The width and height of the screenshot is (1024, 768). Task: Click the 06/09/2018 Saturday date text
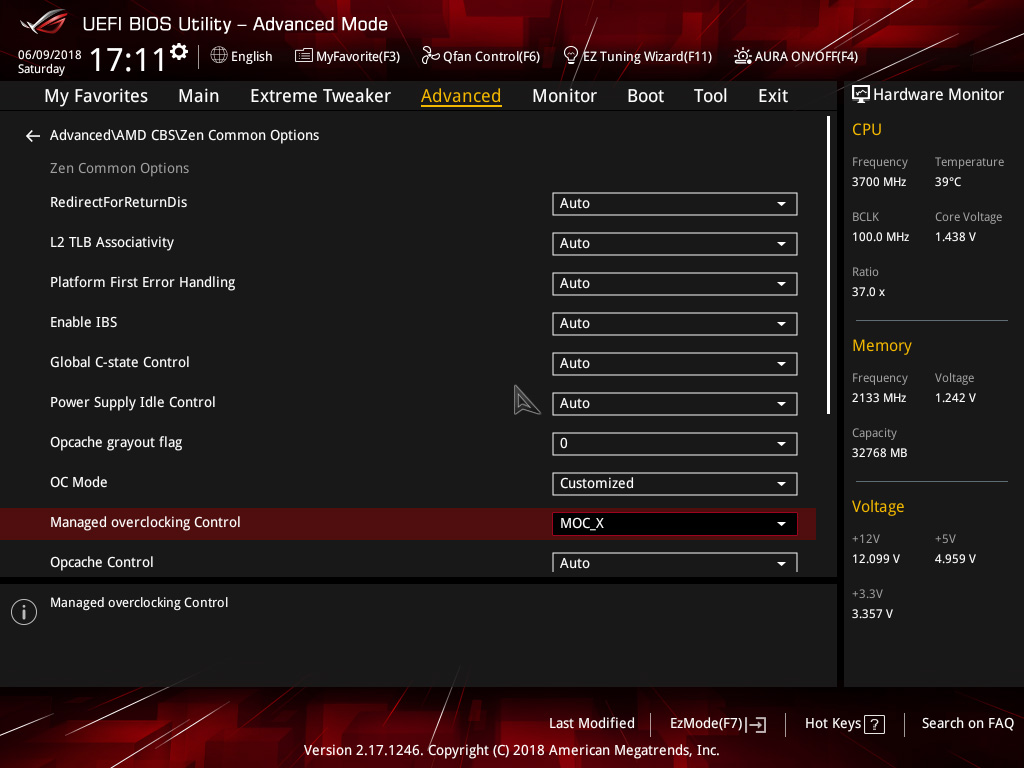(49, 61)
